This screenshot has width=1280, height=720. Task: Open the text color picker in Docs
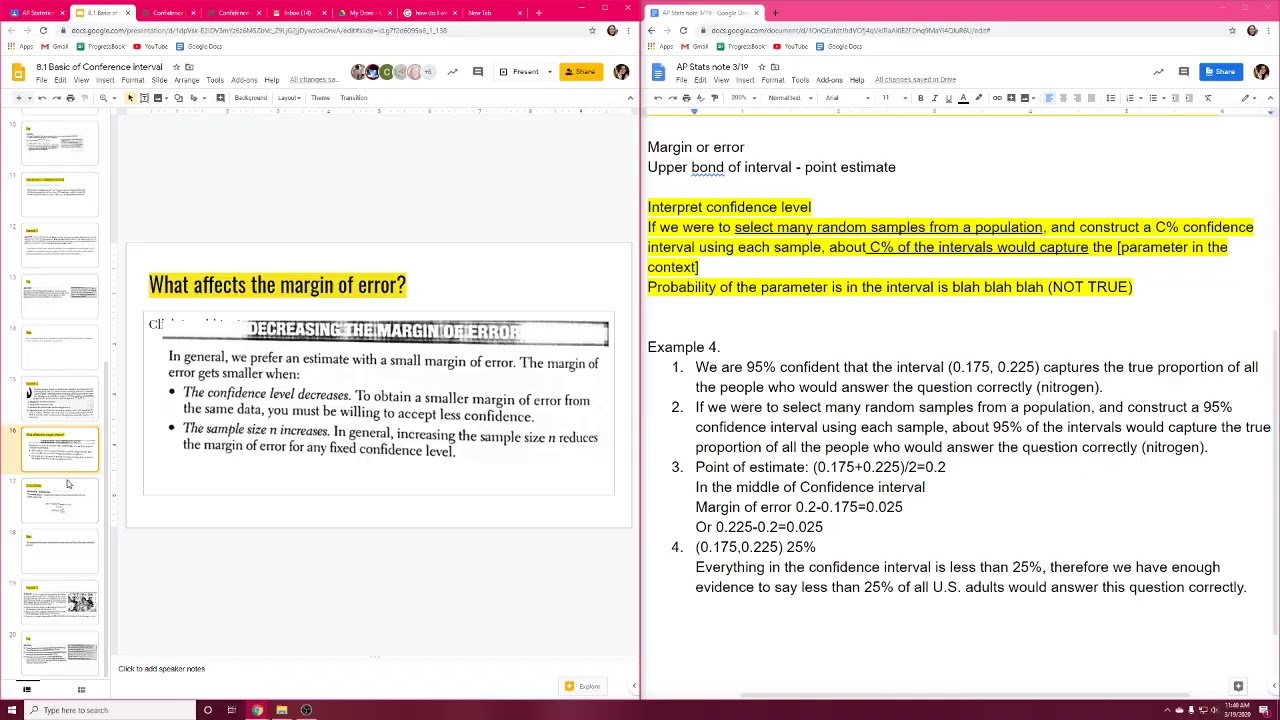(963, 98)
